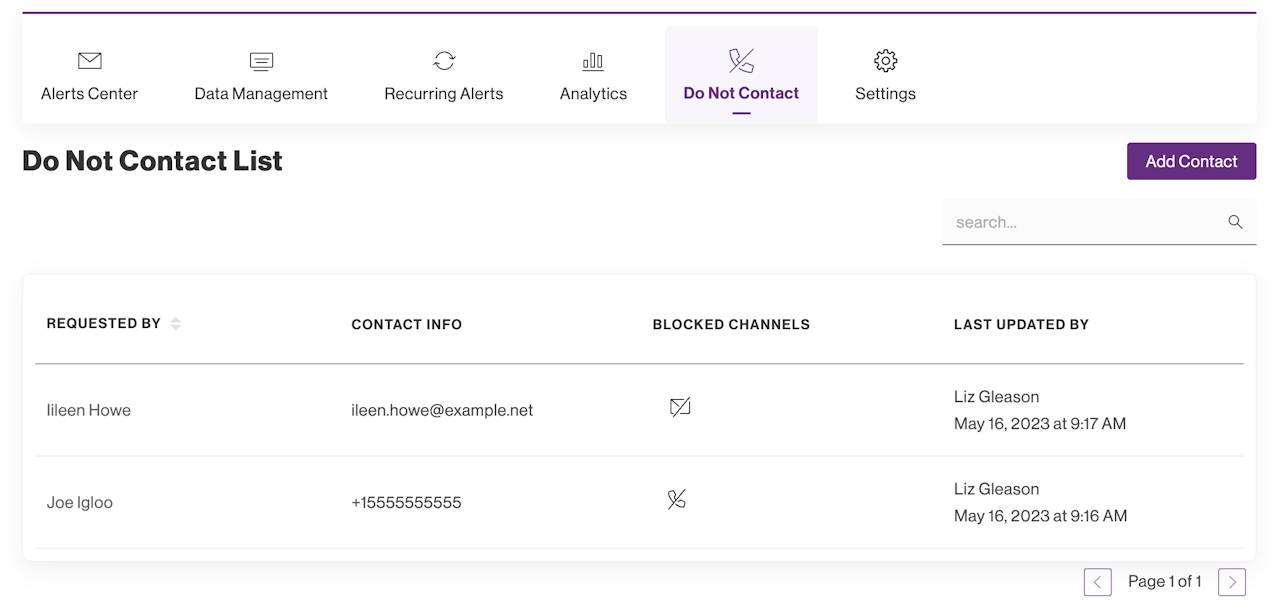
Task: Focus the search input field
Action: tap(1085, 222)
